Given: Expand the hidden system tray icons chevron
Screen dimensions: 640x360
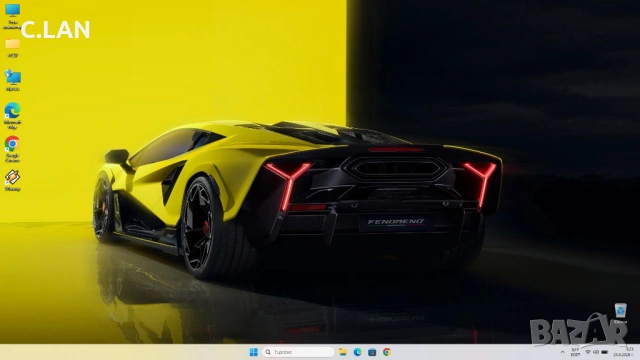Looking at the screenshot, I should click(x=562, y=352).
